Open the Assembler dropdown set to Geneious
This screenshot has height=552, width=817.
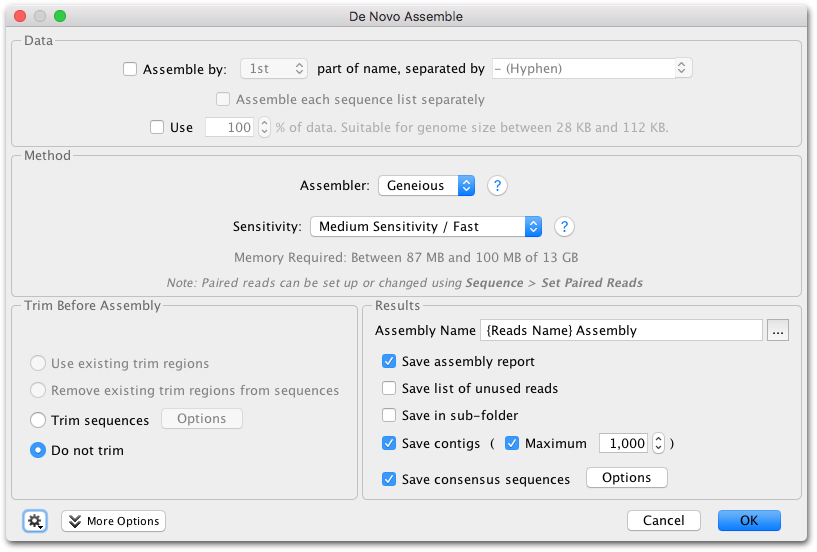(426, 186)
